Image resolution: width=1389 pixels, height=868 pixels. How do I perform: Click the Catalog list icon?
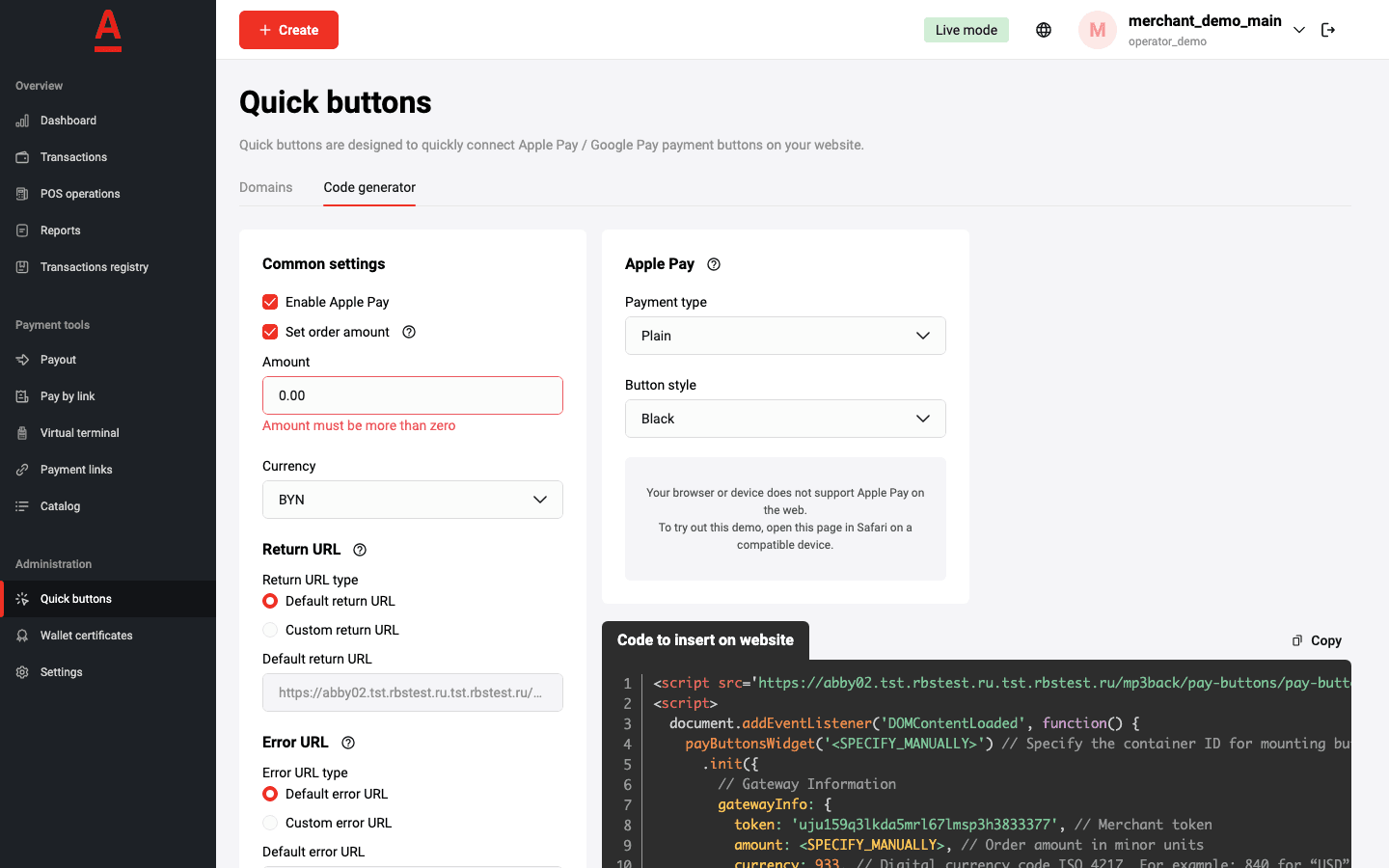point(22,506)
